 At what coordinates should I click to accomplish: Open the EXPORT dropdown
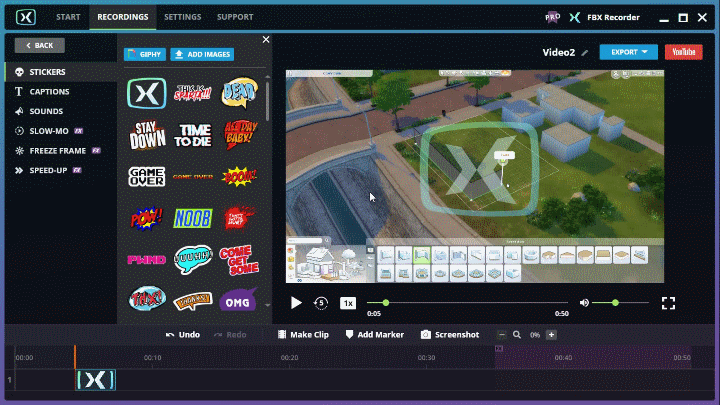point(628,52)
